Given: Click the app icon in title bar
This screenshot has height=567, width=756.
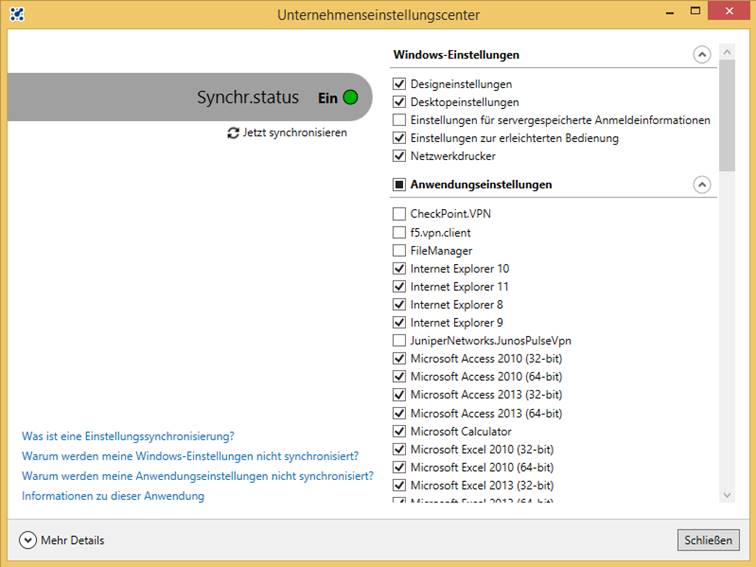Looking at the screenshot, I should pyautogui.click(x=17, y=15).
